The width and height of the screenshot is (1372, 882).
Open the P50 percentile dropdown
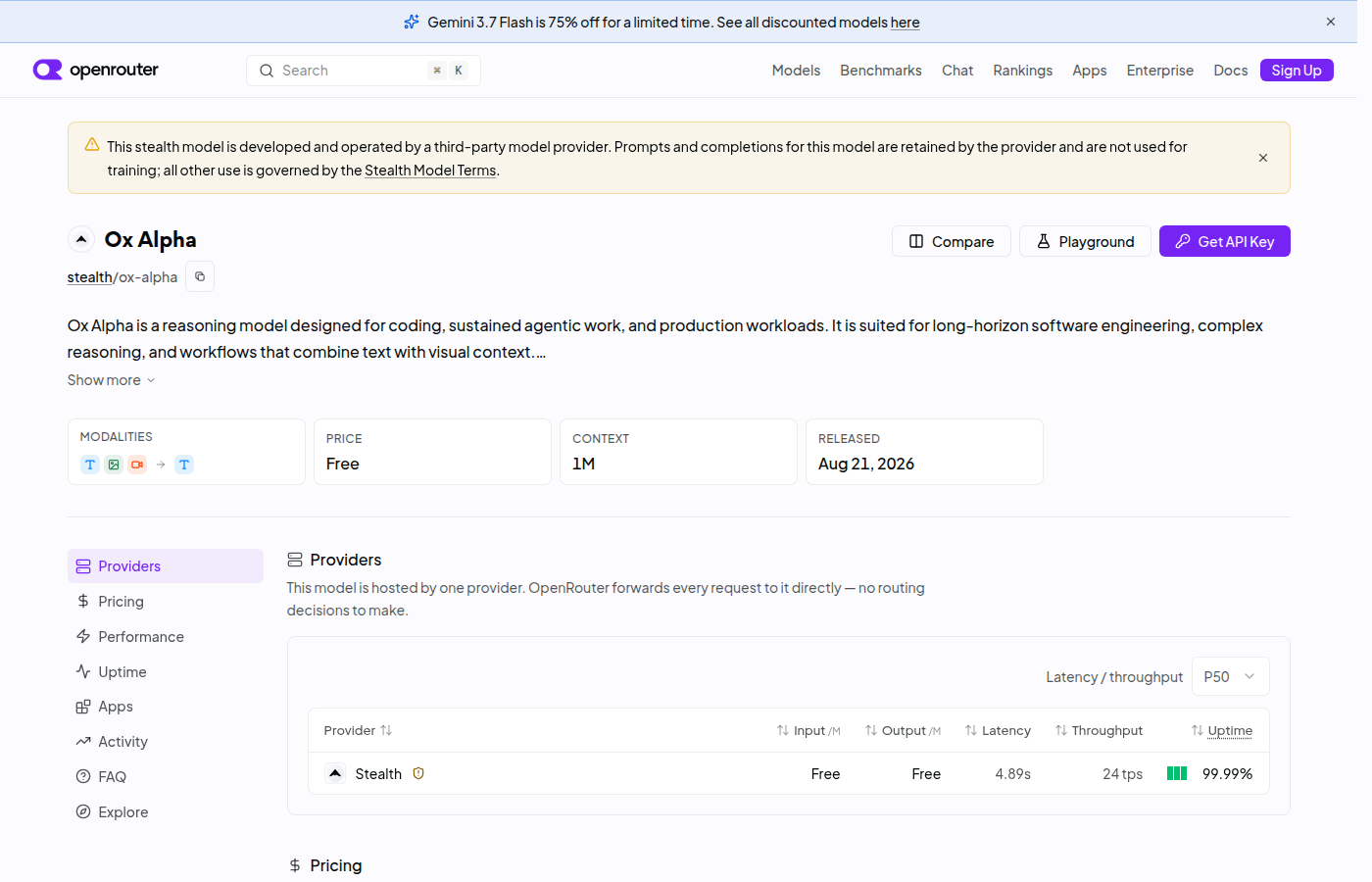click(1230, 676)
